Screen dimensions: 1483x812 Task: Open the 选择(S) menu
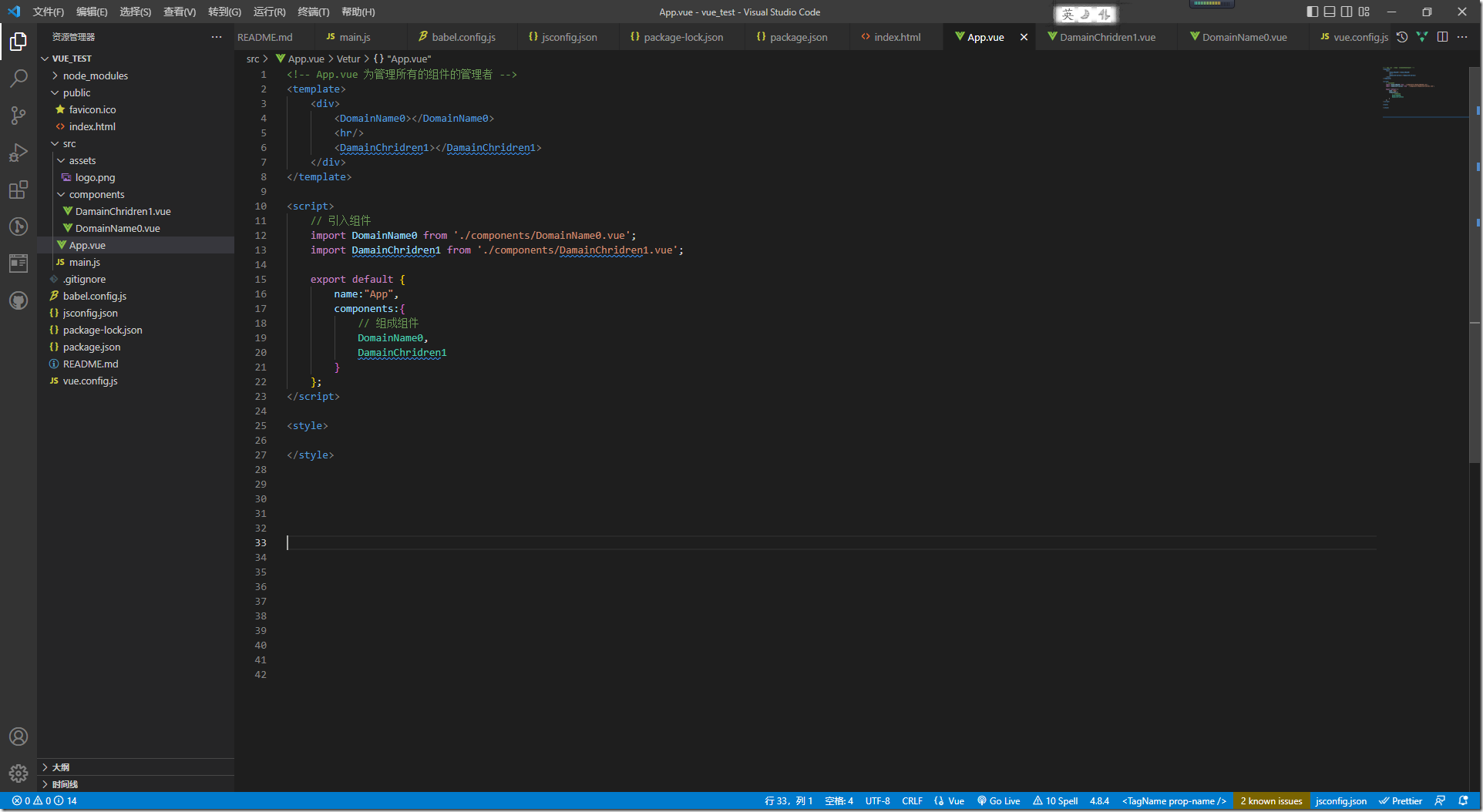(136, 12)
